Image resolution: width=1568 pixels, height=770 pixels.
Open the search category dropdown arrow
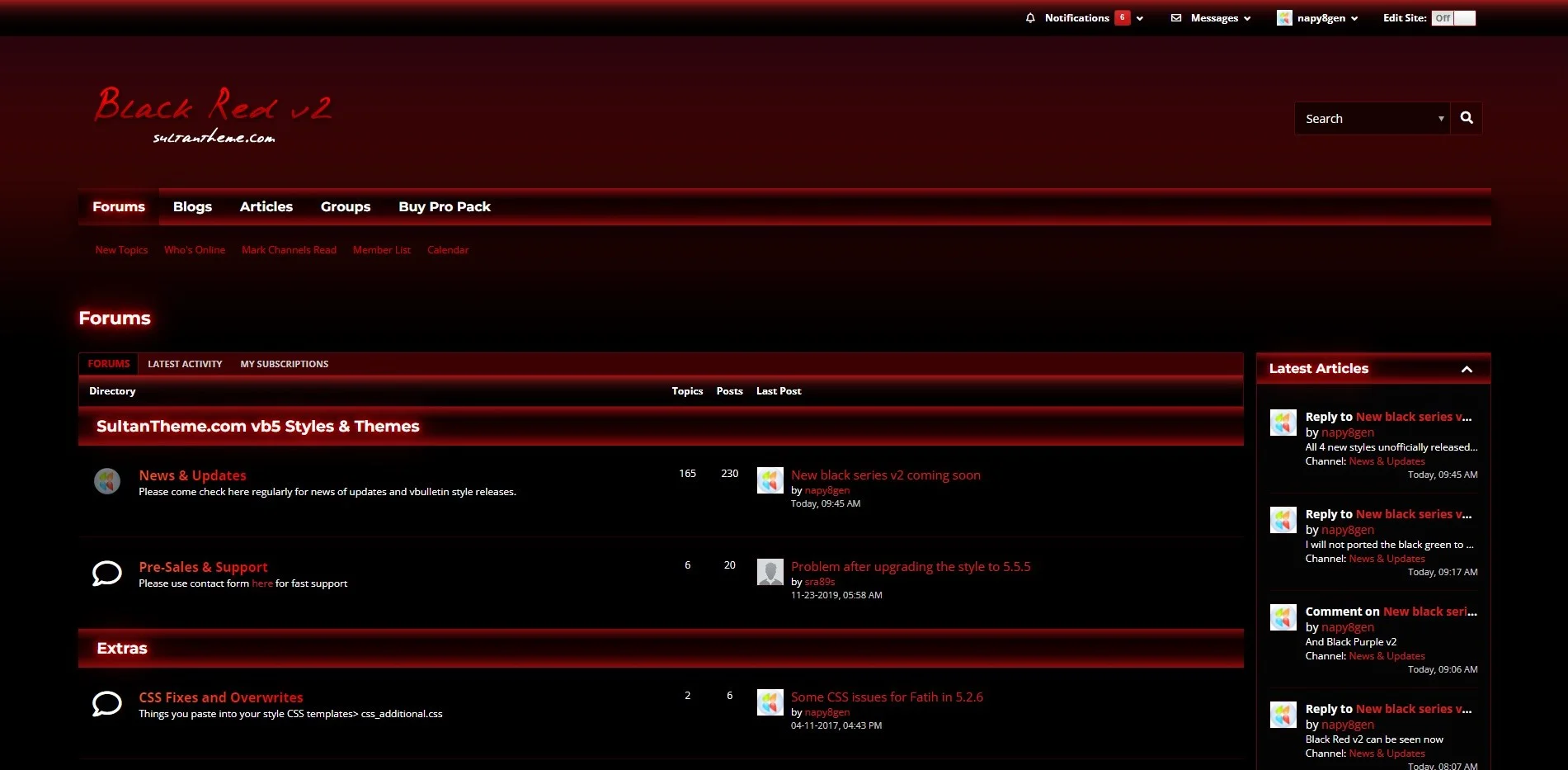[x=1440, y=118]
